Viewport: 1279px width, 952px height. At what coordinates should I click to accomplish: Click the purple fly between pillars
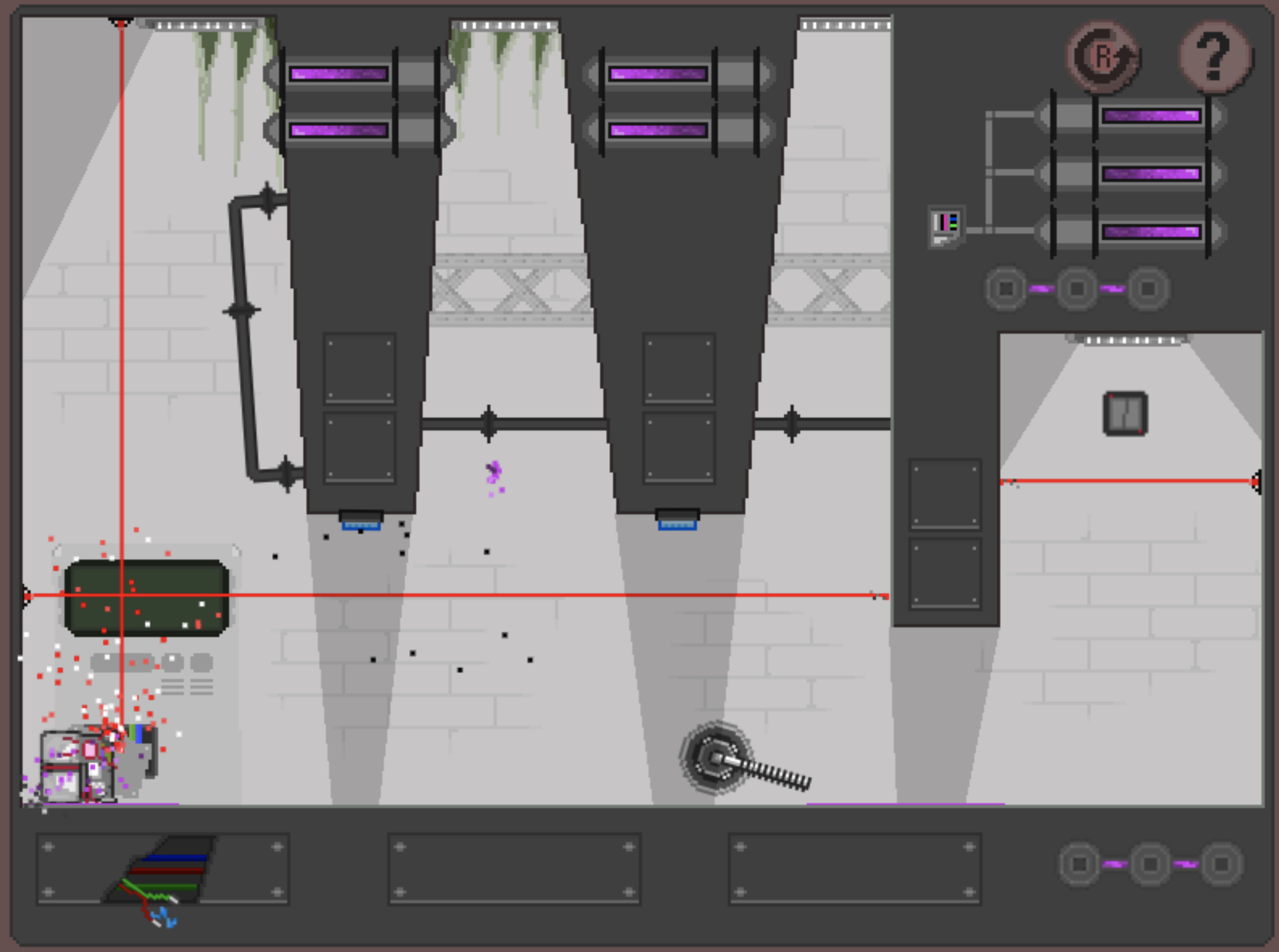[x=494, y=472]
